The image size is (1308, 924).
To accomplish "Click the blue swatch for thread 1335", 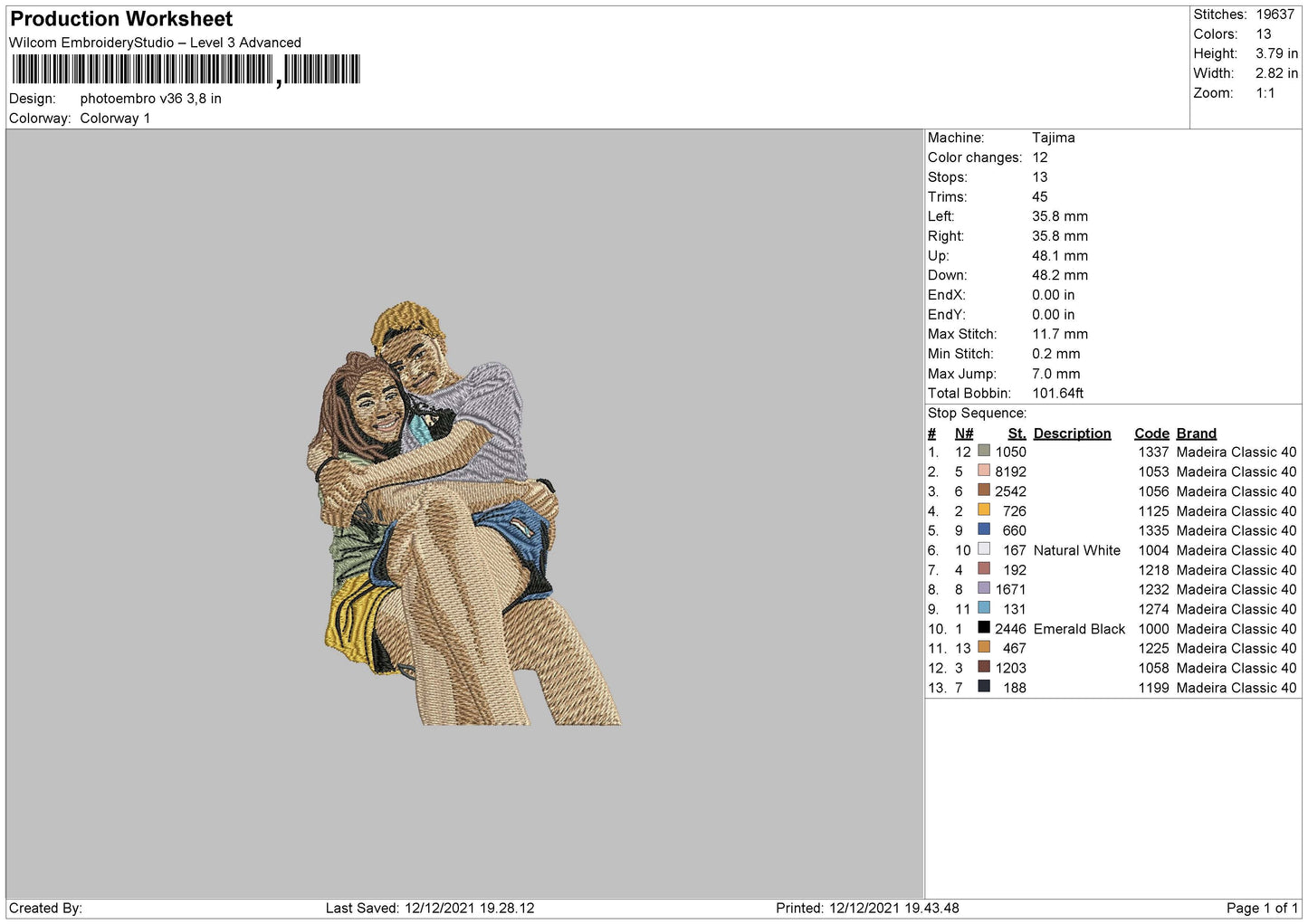I will tap(984, 529).
